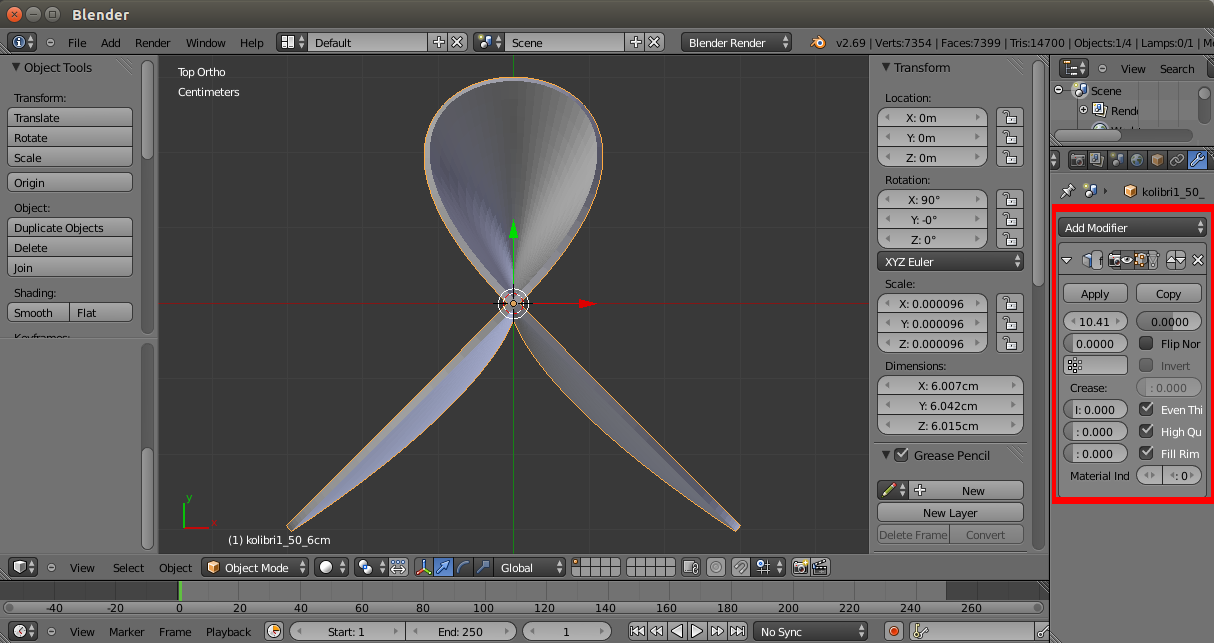Open the Render properties camera tab
The image size is (1214, 643).
pyautogui.click(x=1078, y=160)
